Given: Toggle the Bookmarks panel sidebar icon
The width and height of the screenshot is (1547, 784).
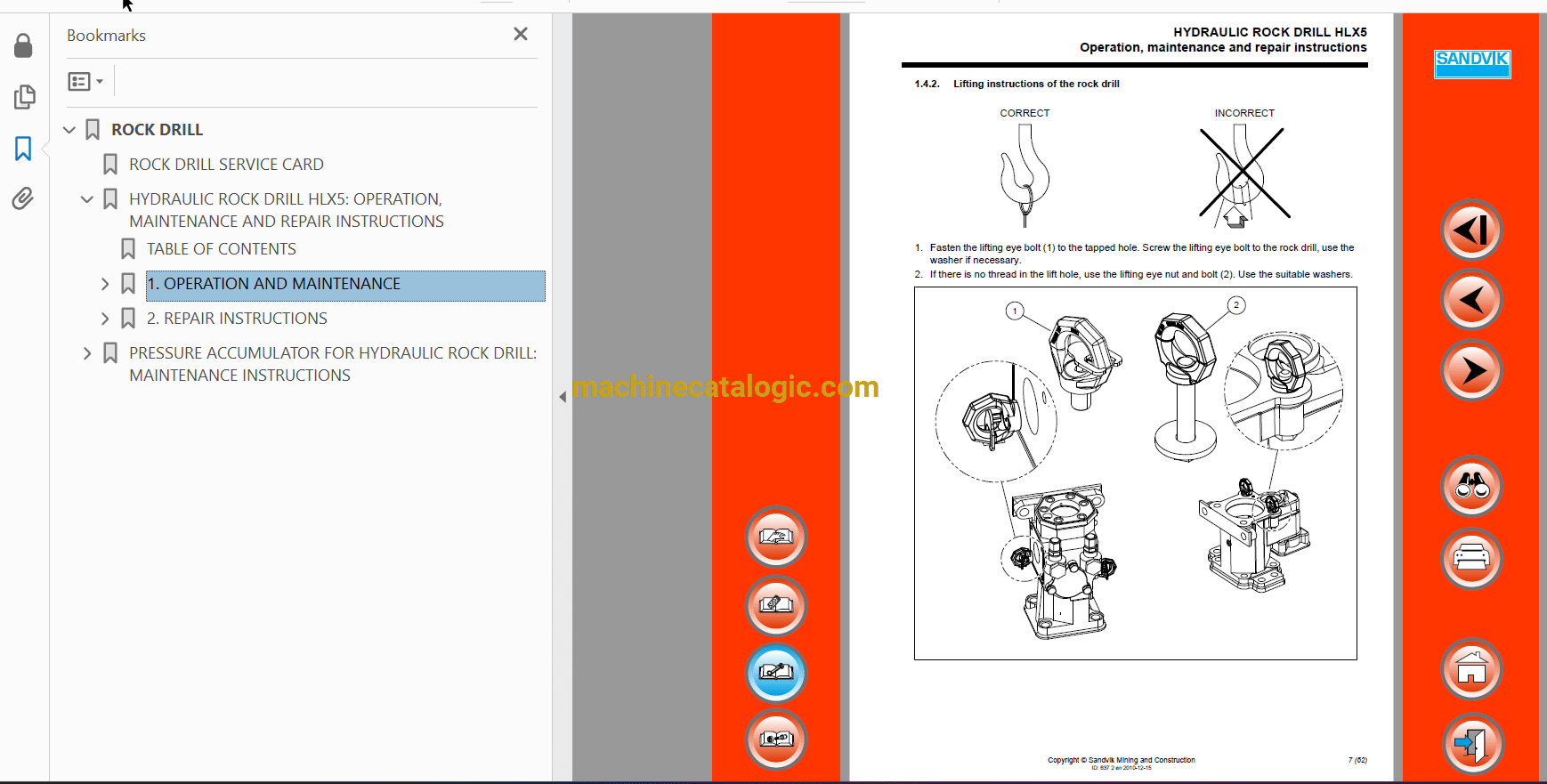Looking at the screenshot, I should (24, 148).
